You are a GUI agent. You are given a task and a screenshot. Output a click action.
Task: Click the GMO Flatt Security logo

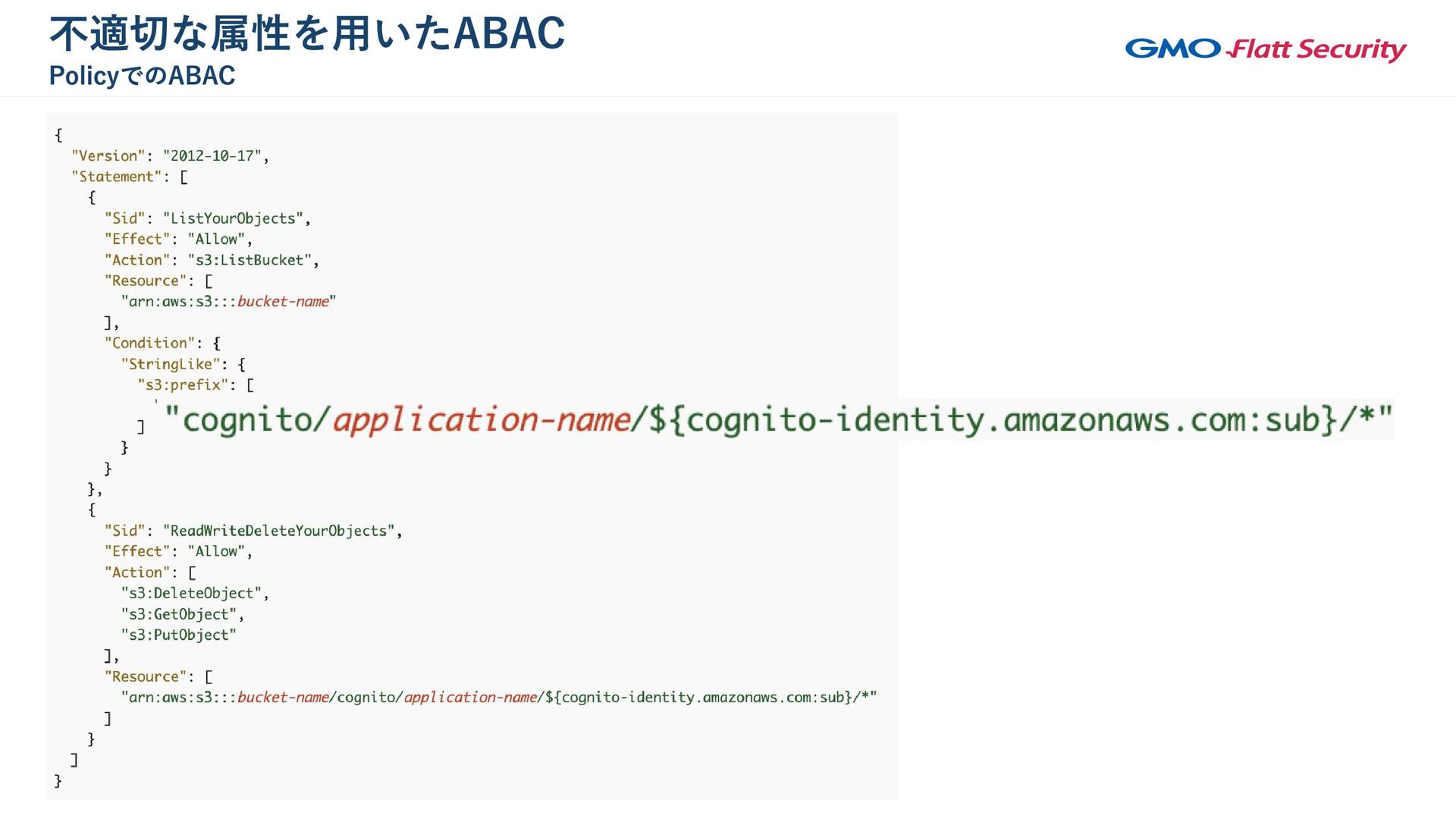(1266, 49)
